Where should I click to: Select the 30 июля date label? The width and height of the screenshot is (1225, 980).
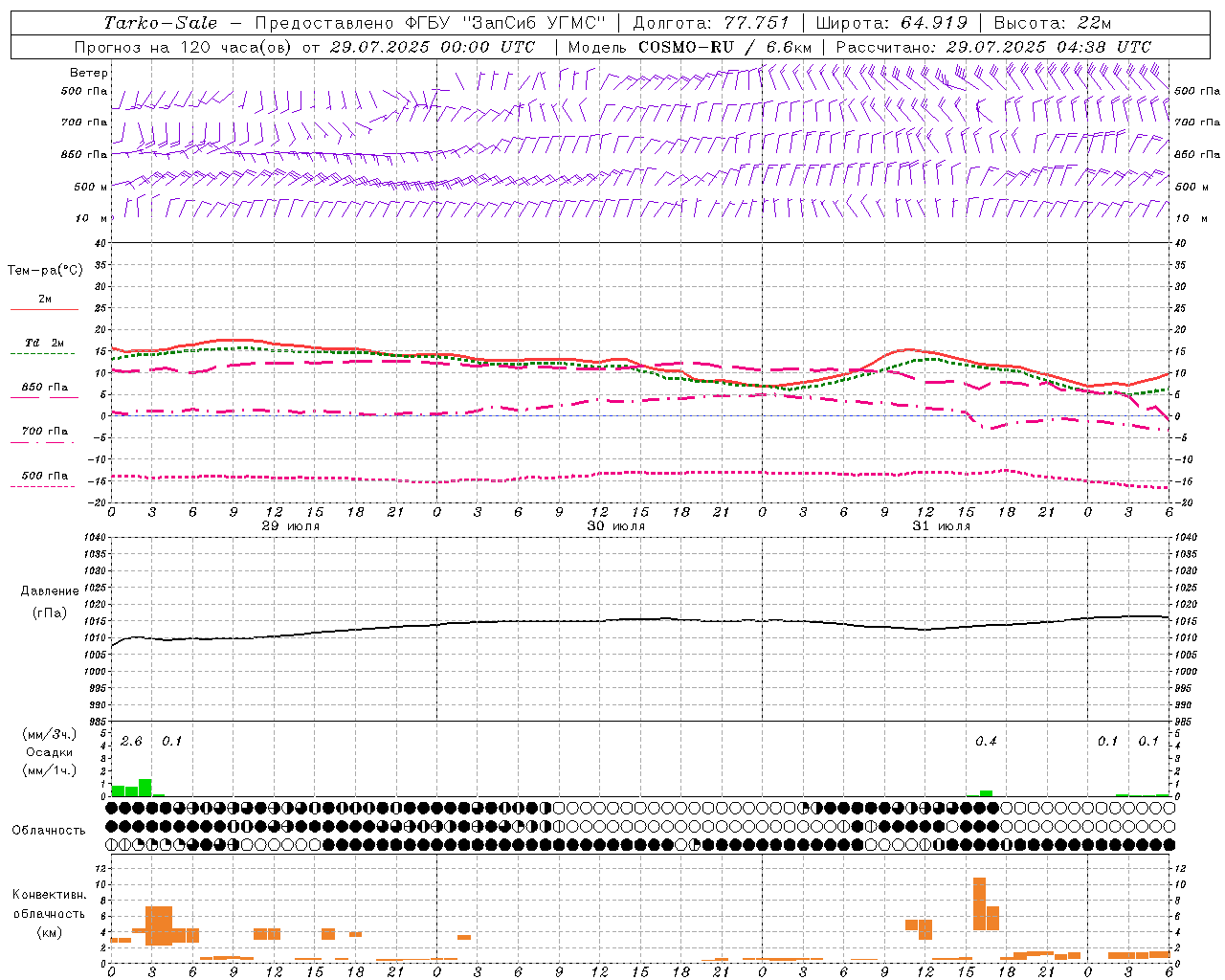click(616, 526)
